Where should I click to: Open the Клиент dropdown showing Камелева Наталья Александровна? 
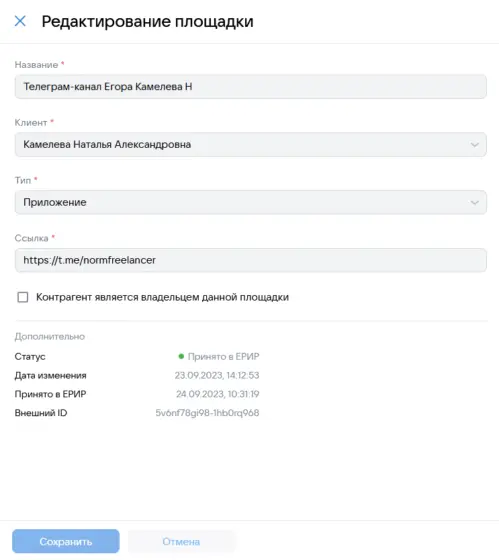coord(250,145)
